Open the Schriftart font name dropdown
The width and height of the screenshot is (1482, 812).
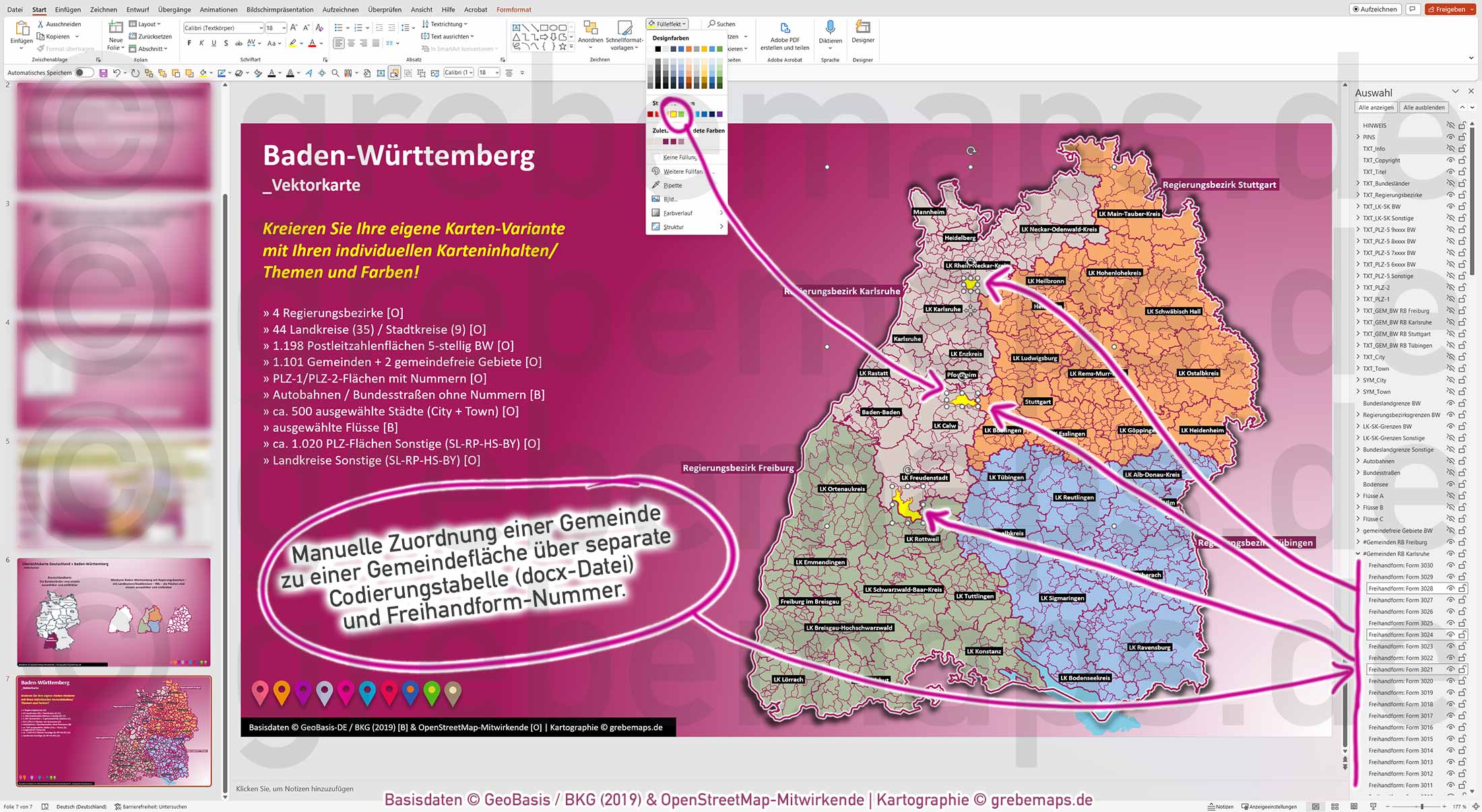pyautogui.click(x=262, y=28)
